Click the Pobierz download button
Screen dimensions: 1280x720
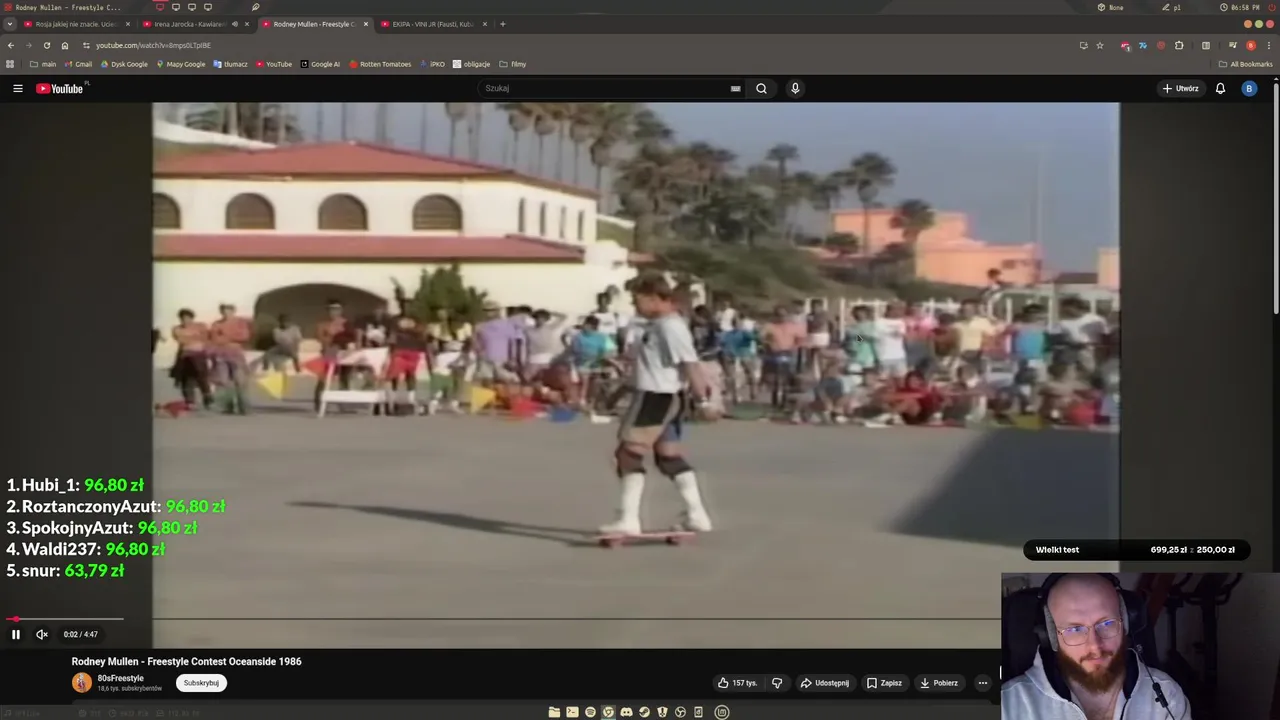(x=938, y=683)
